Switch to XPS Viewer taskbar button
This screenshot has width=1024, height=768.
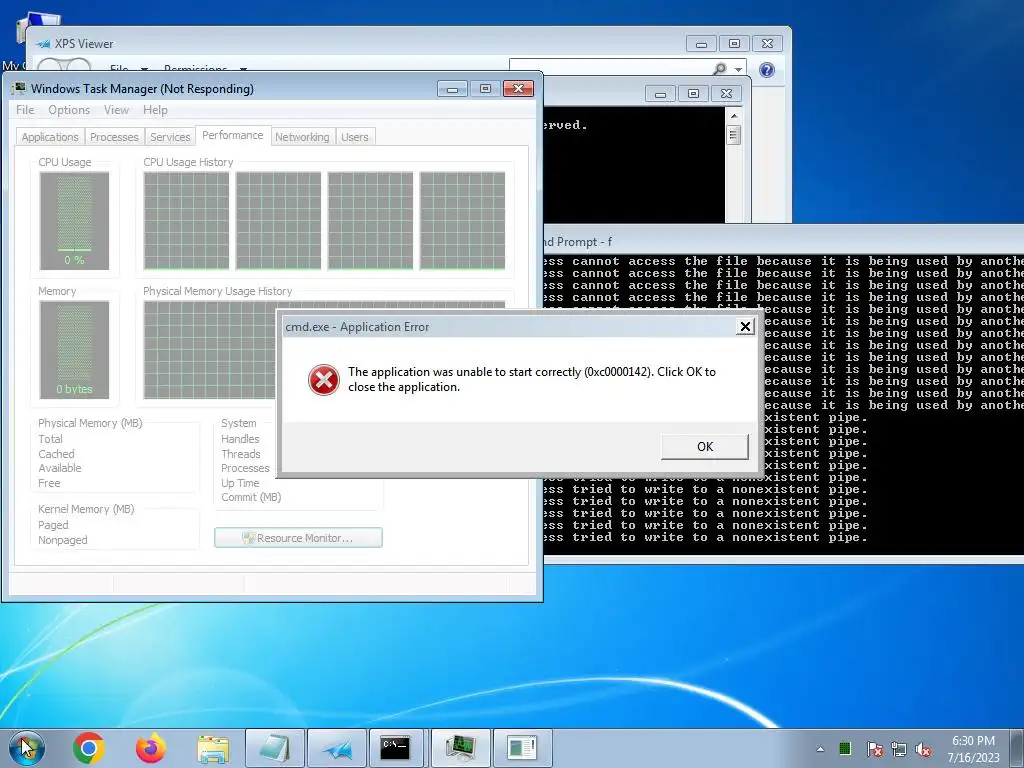point(336,748)
